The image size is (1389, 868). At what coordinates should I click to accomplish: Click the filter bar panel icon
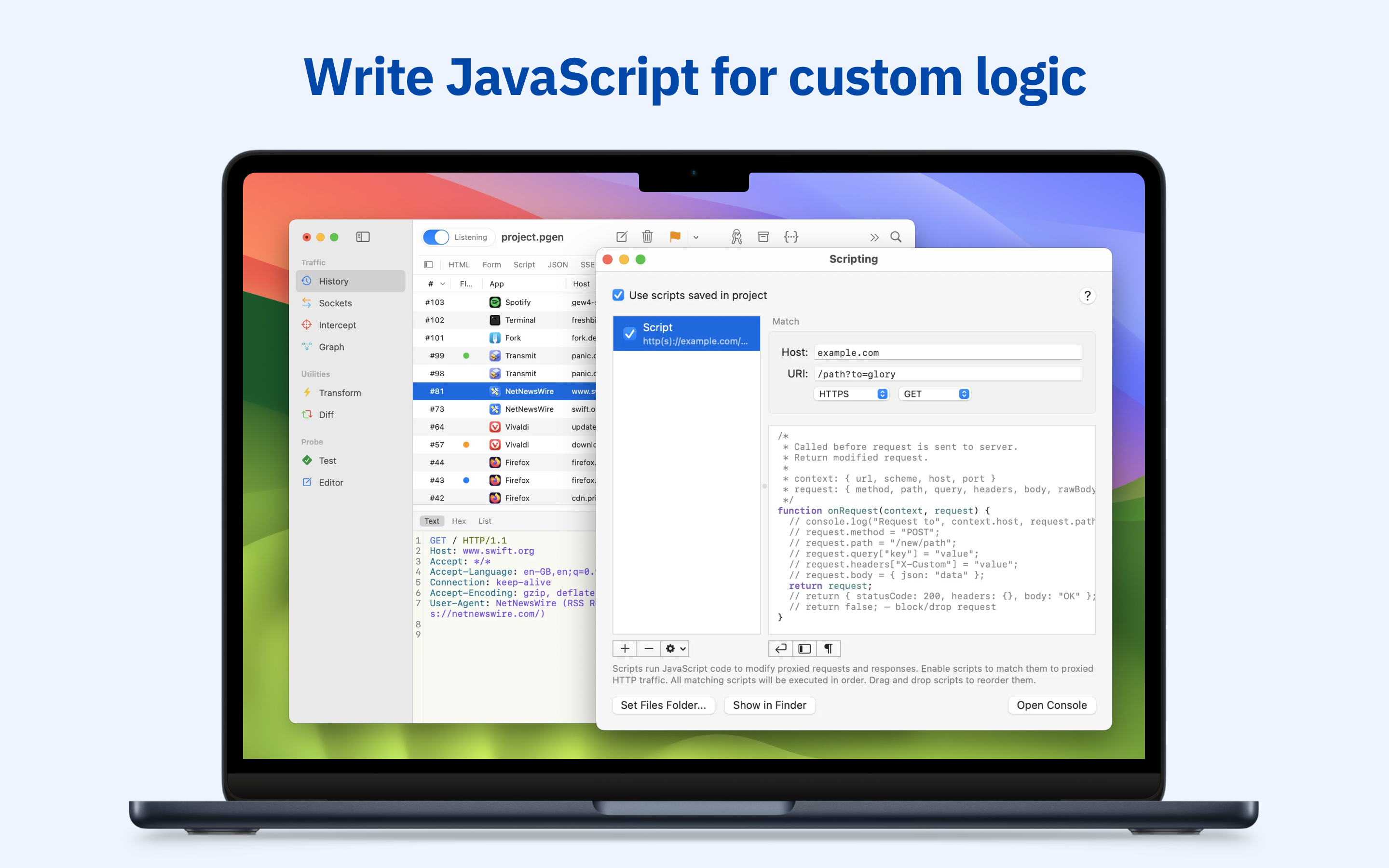coord(428,265)
